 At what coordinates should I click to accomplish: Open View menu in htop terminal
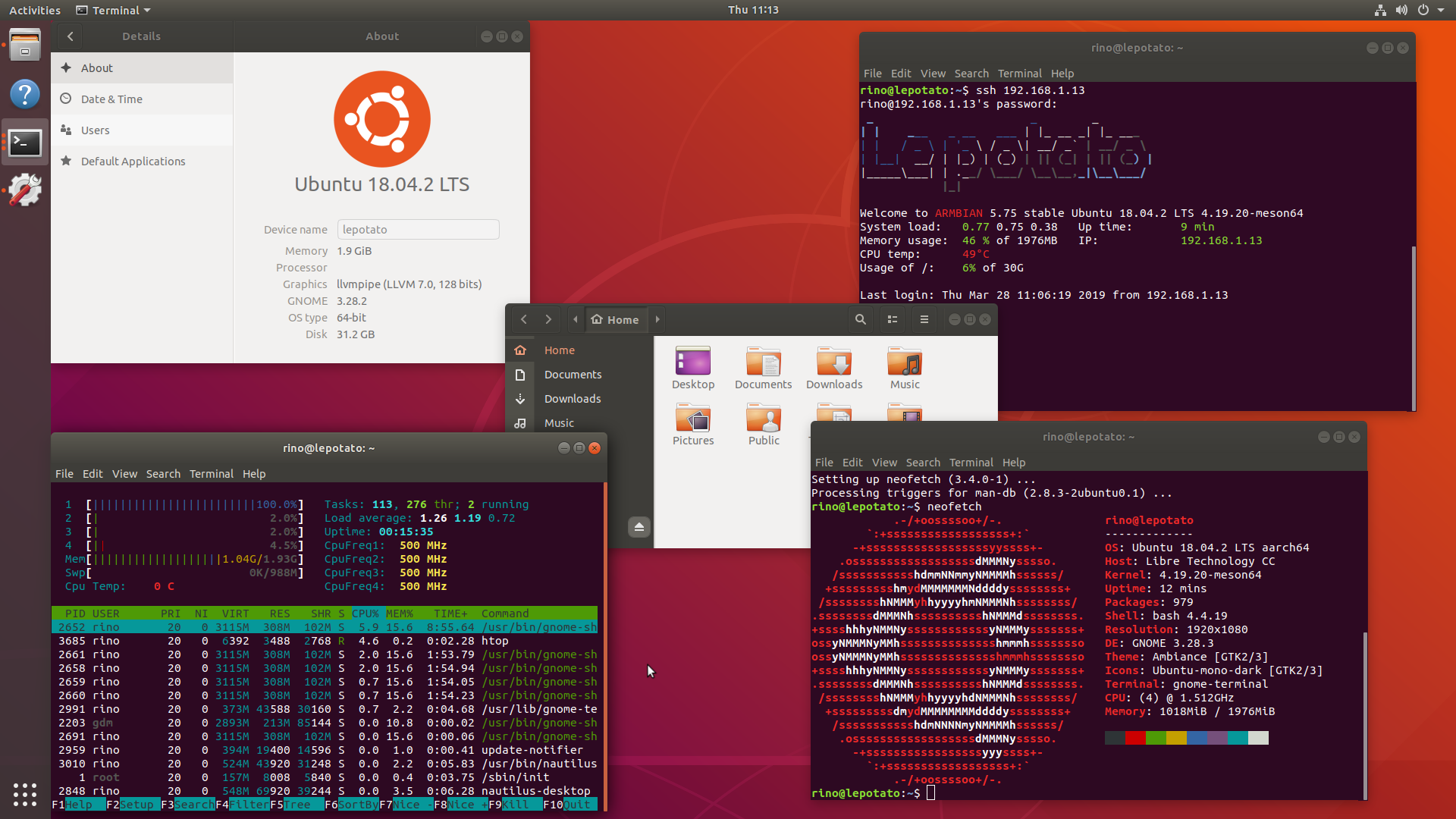tap(125, 474)
